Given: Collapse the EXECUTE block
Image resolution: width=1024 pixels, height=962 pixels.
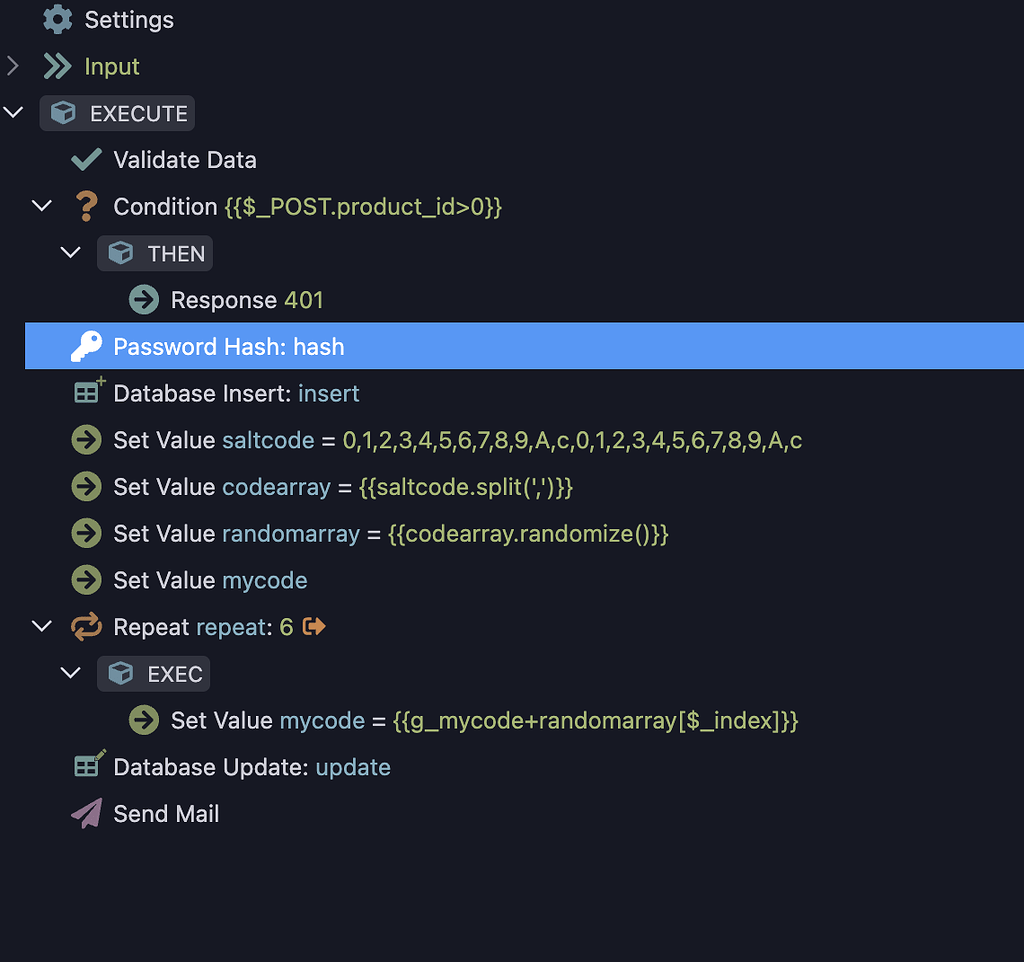Looking at the screenshot, I should [x=13, y=112].
